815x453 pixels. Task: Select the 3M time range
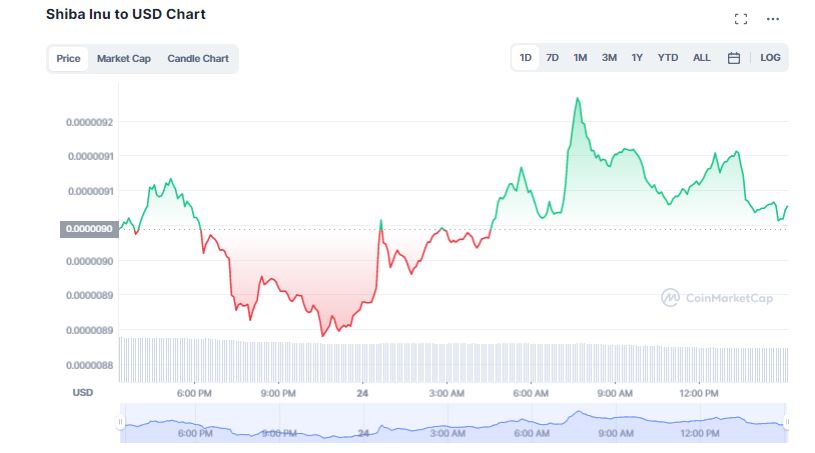click(609, 58)
